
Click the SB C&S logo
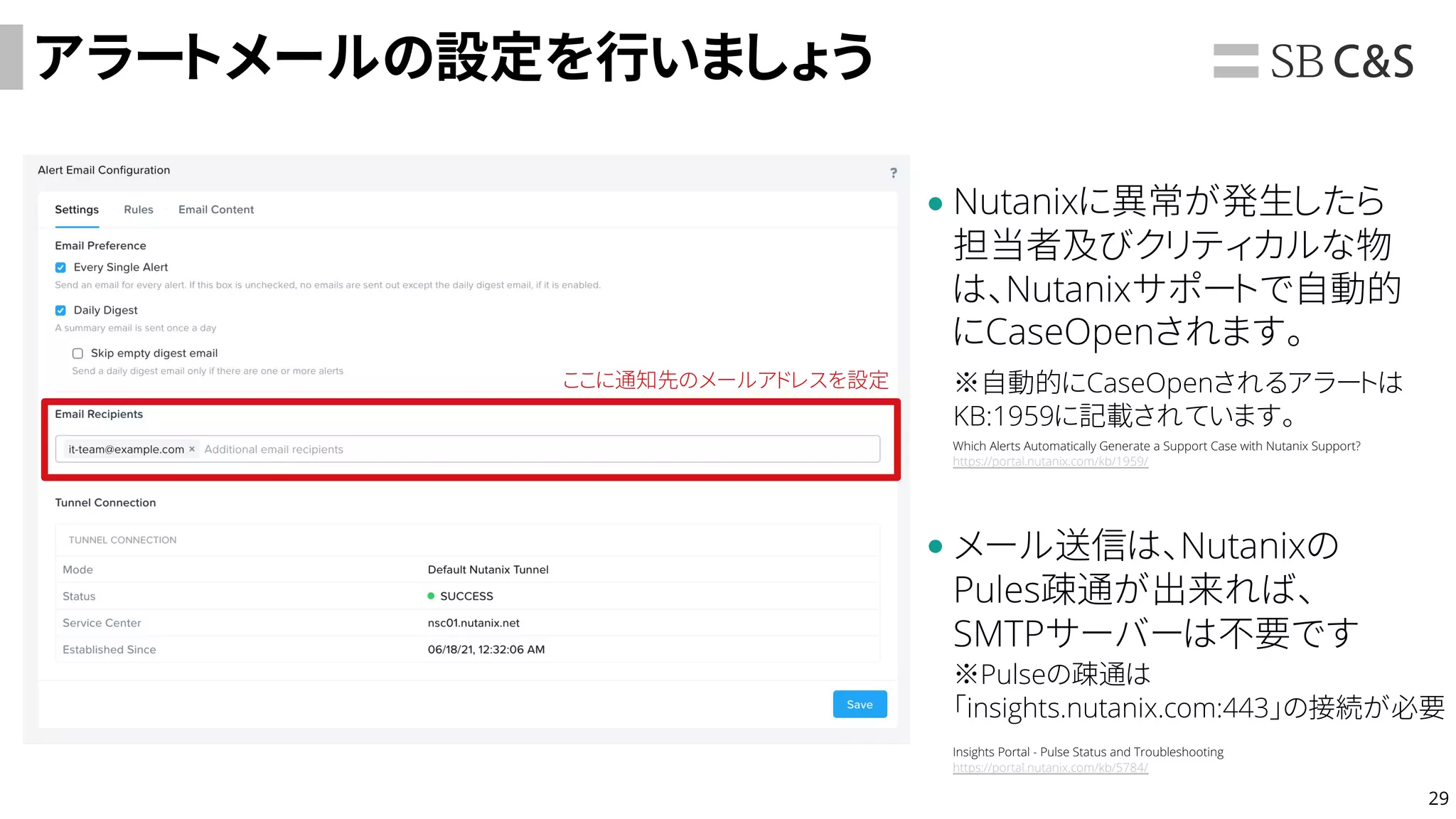point(1313,60)
